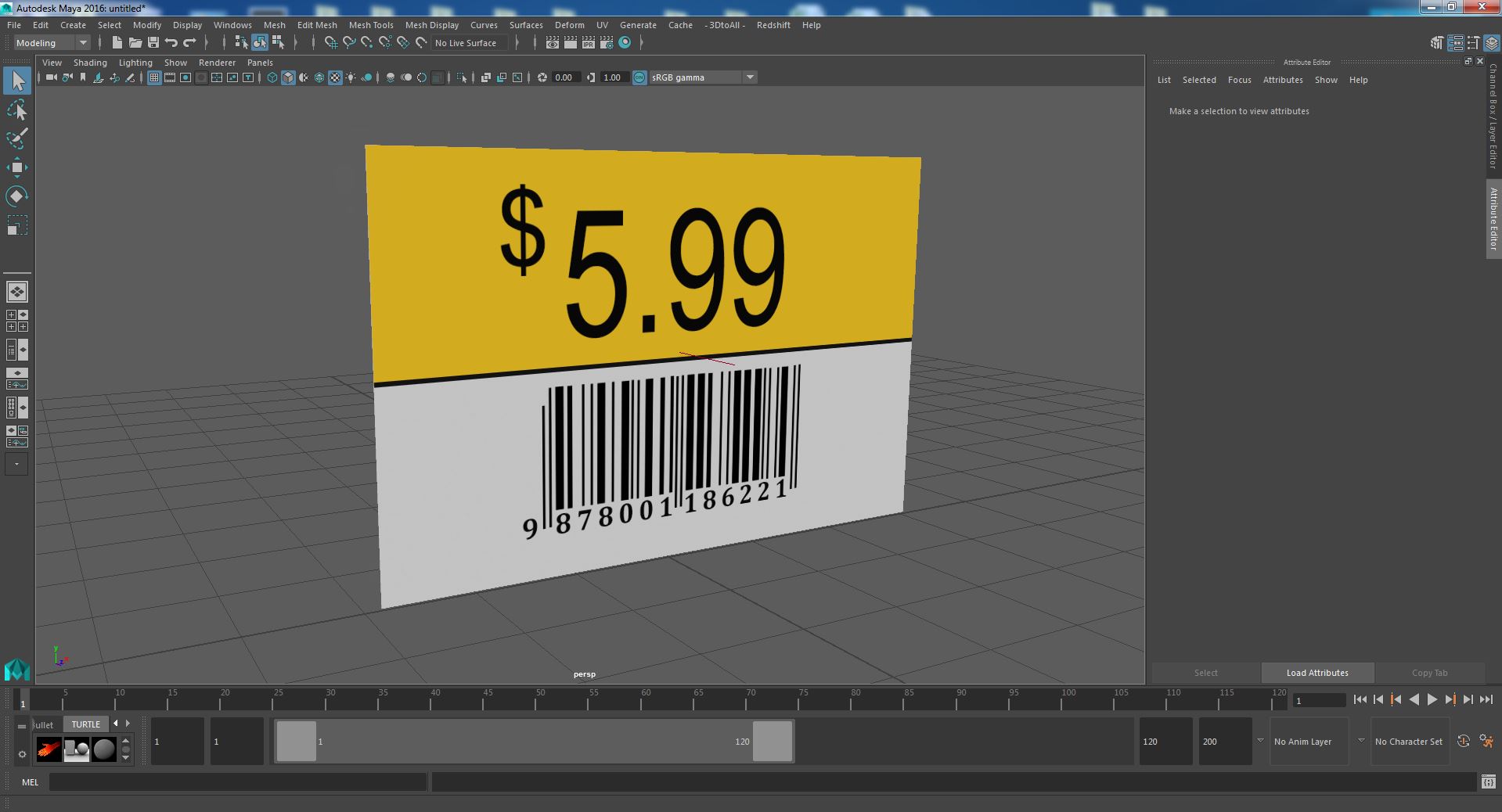Open the Attributes menu in Attribute Editor
Image resolution: width=1502 pixels, height=812 pixels.
1283,80
